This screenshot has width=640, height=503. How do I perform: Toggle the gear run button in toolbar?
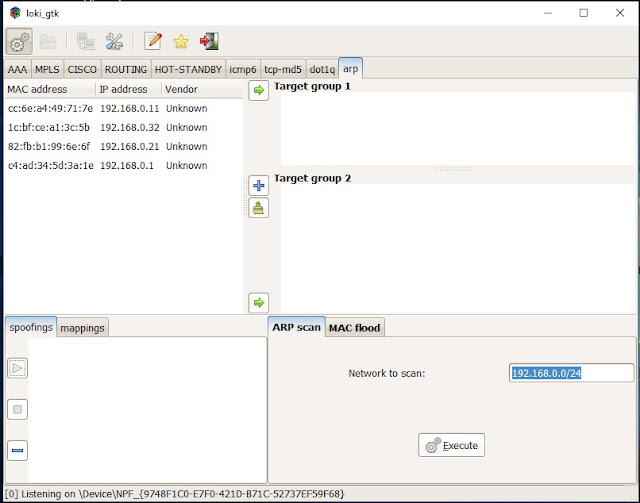(x=19, y=41)
